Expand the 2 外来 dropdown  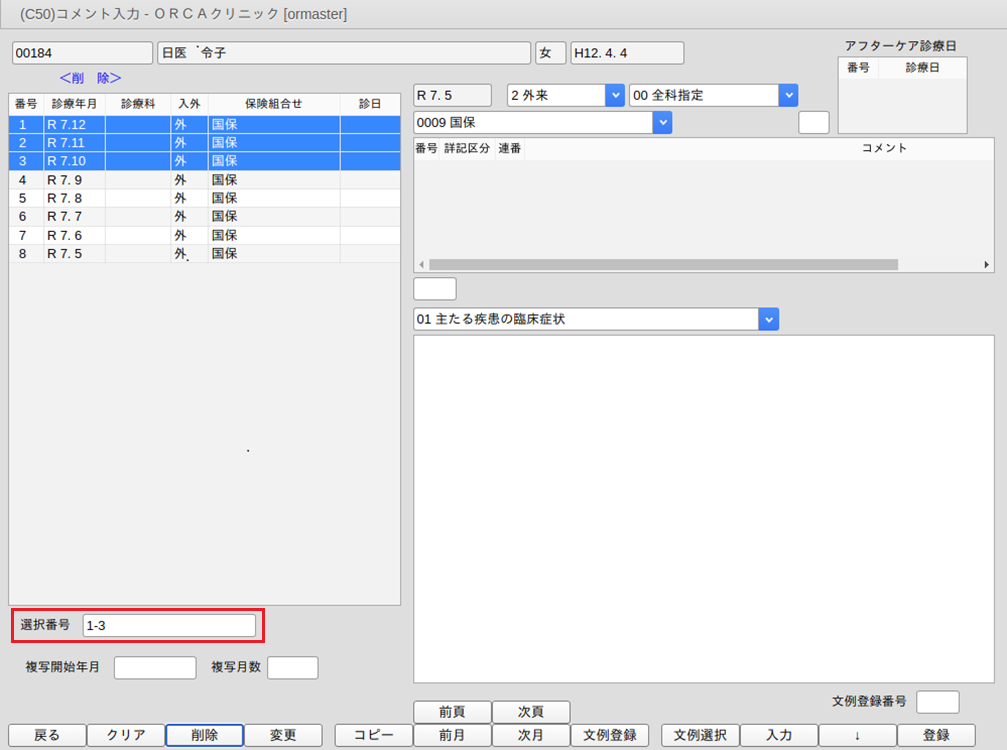614,95
